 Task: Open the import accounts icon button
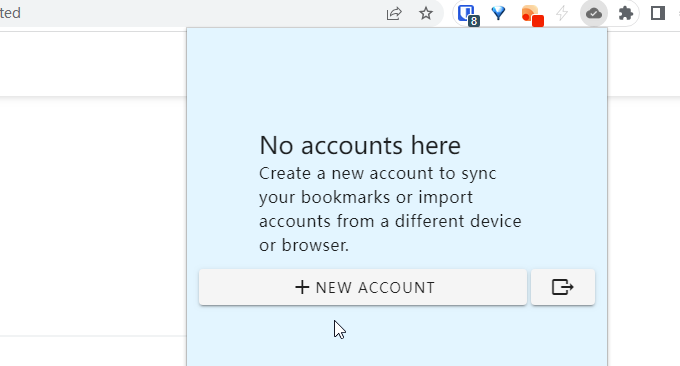(x=563, y=287)
